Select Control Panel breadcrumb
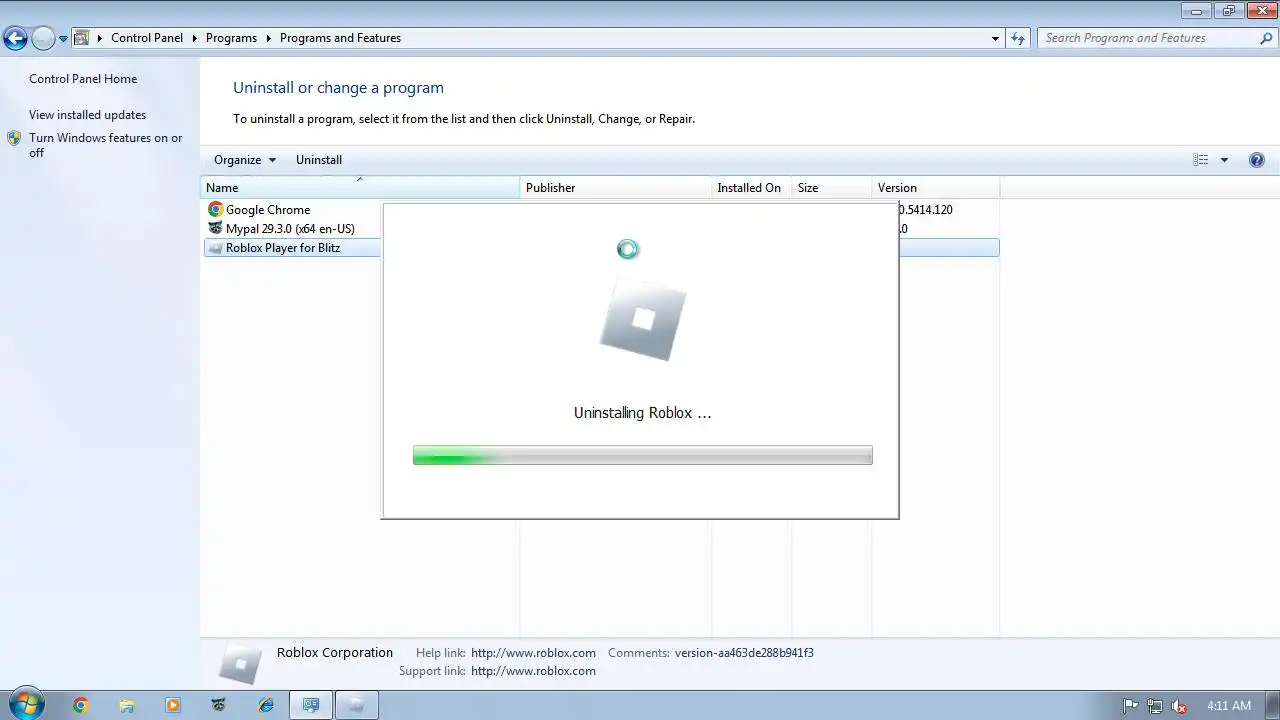Screen dimensions: 1280x720 (147, 38)
